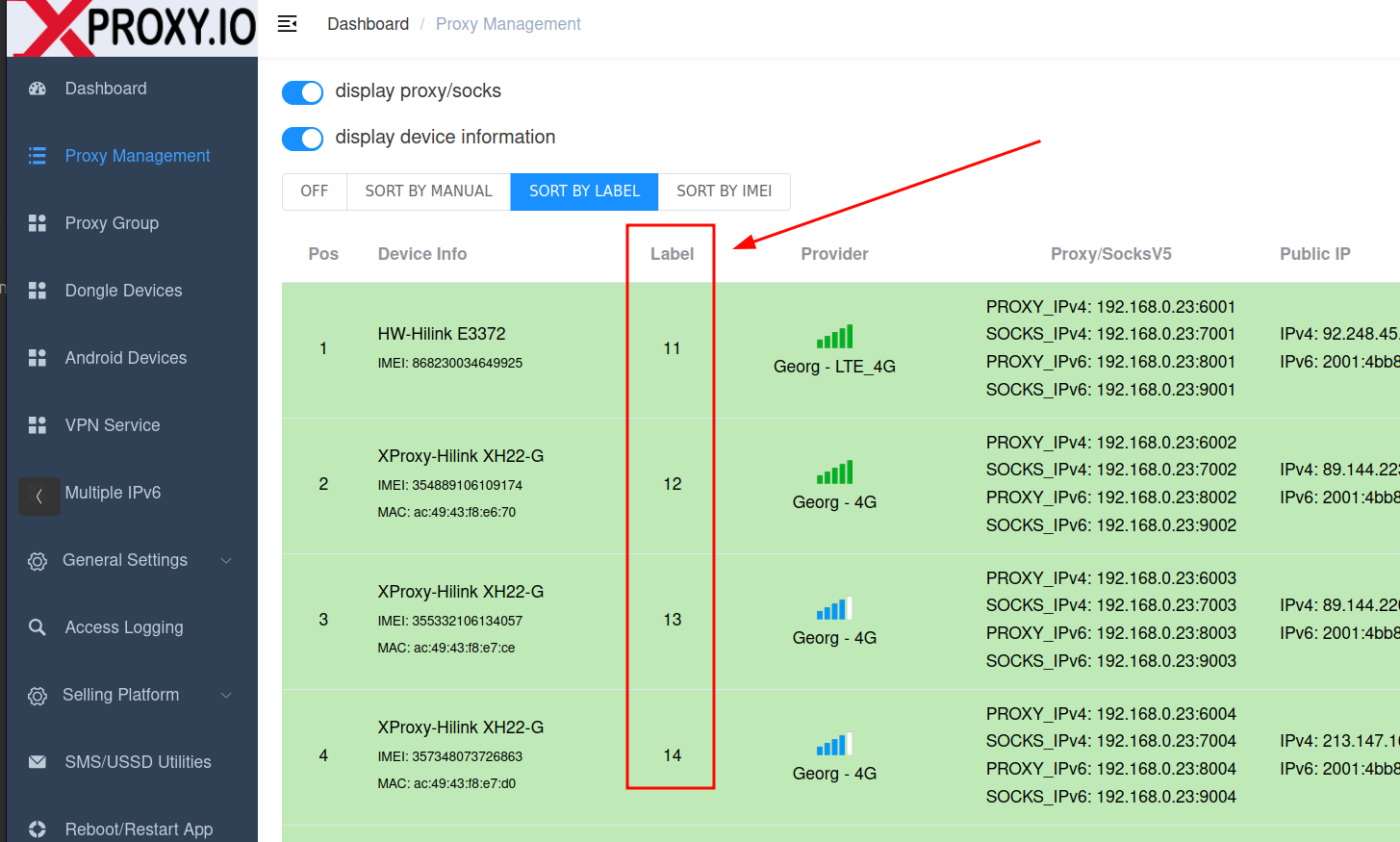The width and height of the screenshot is (1400, 842).
Task: Click the hamburger menu collapse icon
Action: tap(287, 24)
